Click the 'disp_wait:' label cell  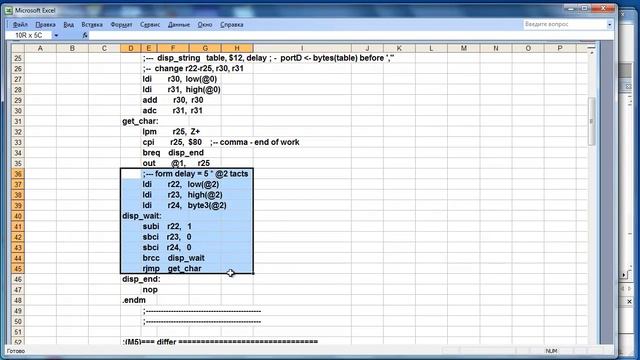click(142, 216)
